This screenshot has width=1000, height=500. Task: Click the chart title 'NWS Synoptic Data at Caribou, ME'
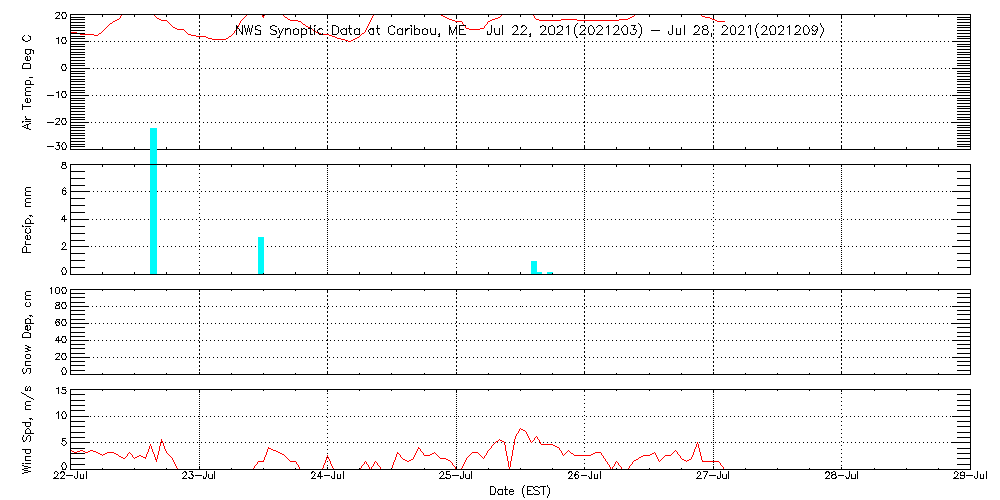349,30
